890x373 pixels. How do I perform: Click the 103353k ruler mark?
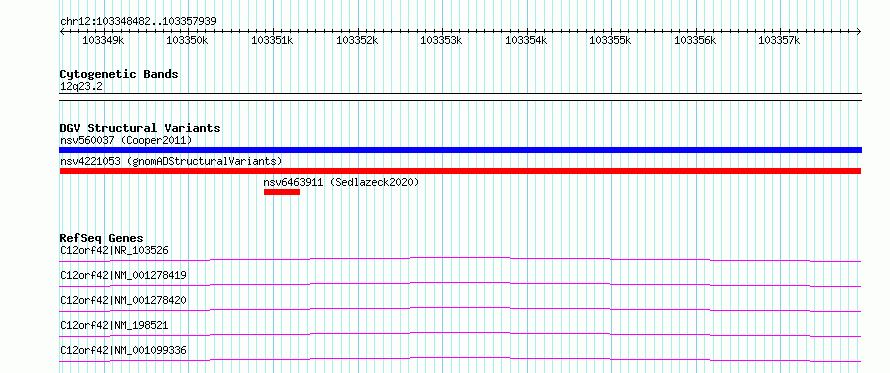click(x=441, y=40)
